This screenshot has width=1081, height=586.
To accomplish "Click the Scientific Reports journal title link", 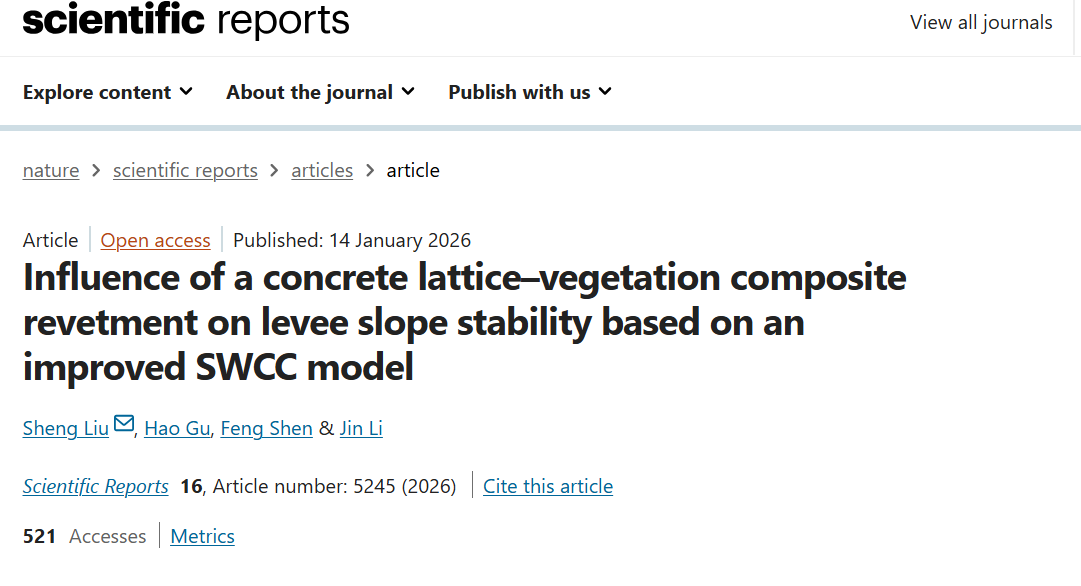I will tap(95, 486).
